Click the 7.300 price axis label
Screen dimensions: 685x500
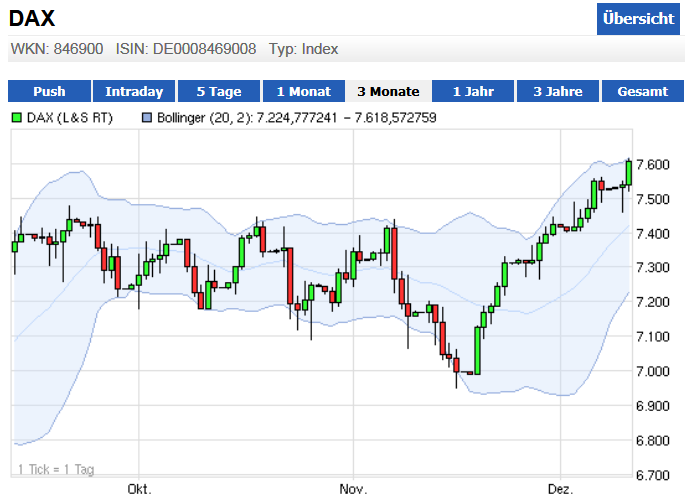pyautogui.click(x=653, y=267)
